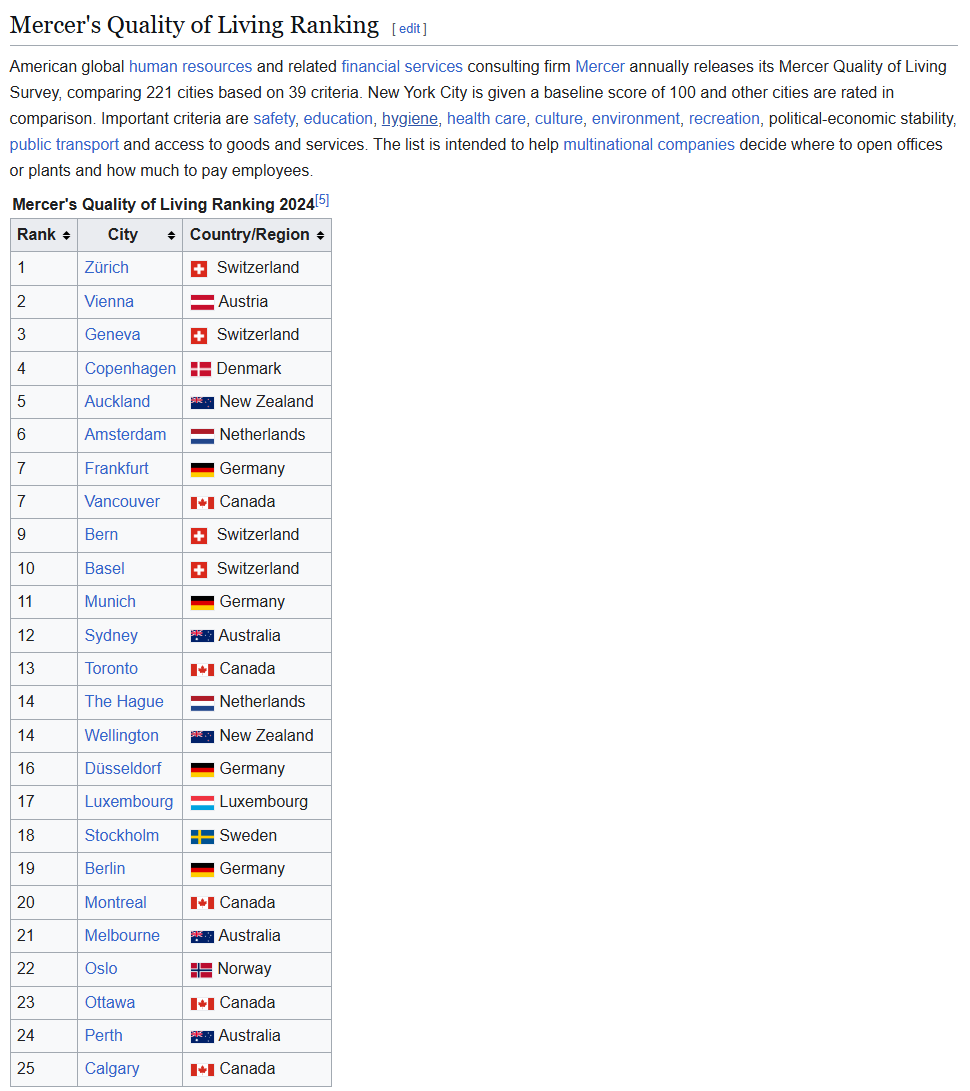The width and height of the screenshot is (970, 1091).
Task: Click the Swiss flag next to Zürich
Action: click(x=199, y=269)
